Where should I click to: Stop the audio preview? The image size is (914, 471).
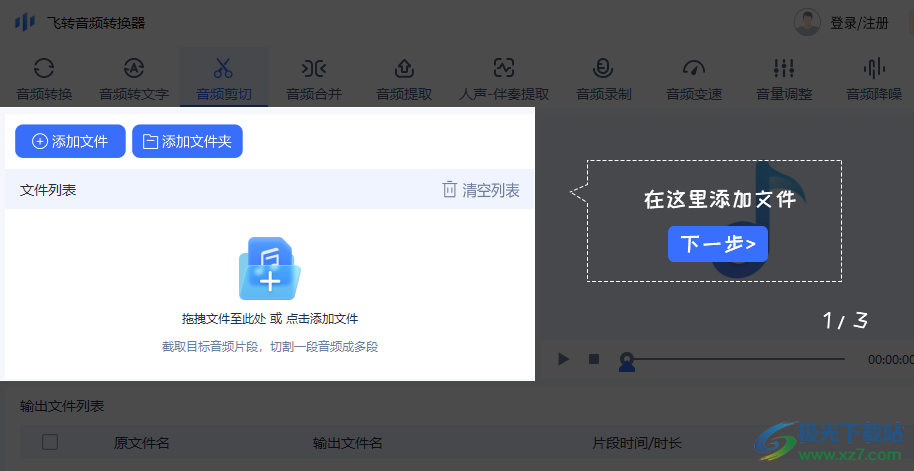[594, 359]
